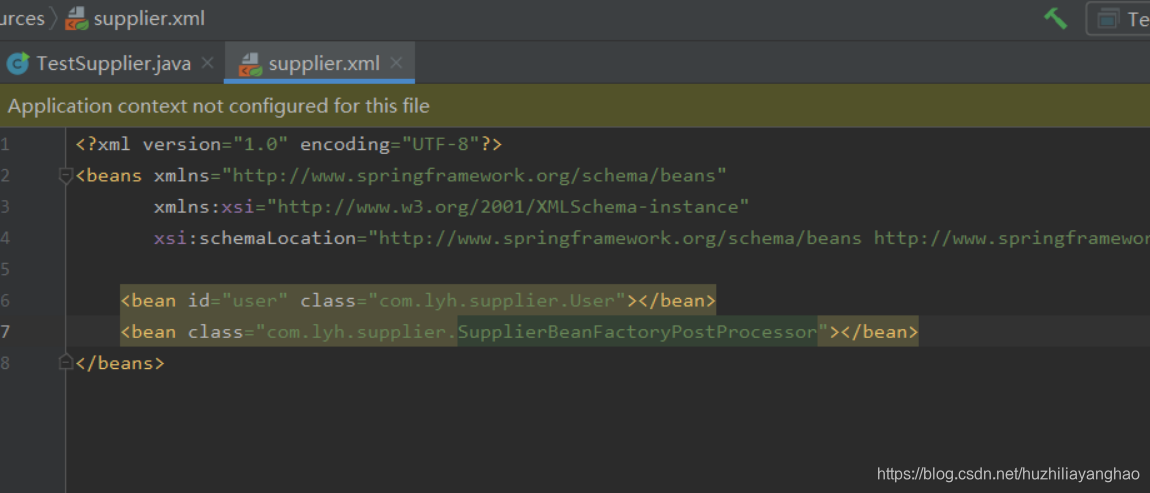The image size is (1150, 493).
Task: Close the supplier.xml tab
Action: pyautogui.click(x=396, y=63)
